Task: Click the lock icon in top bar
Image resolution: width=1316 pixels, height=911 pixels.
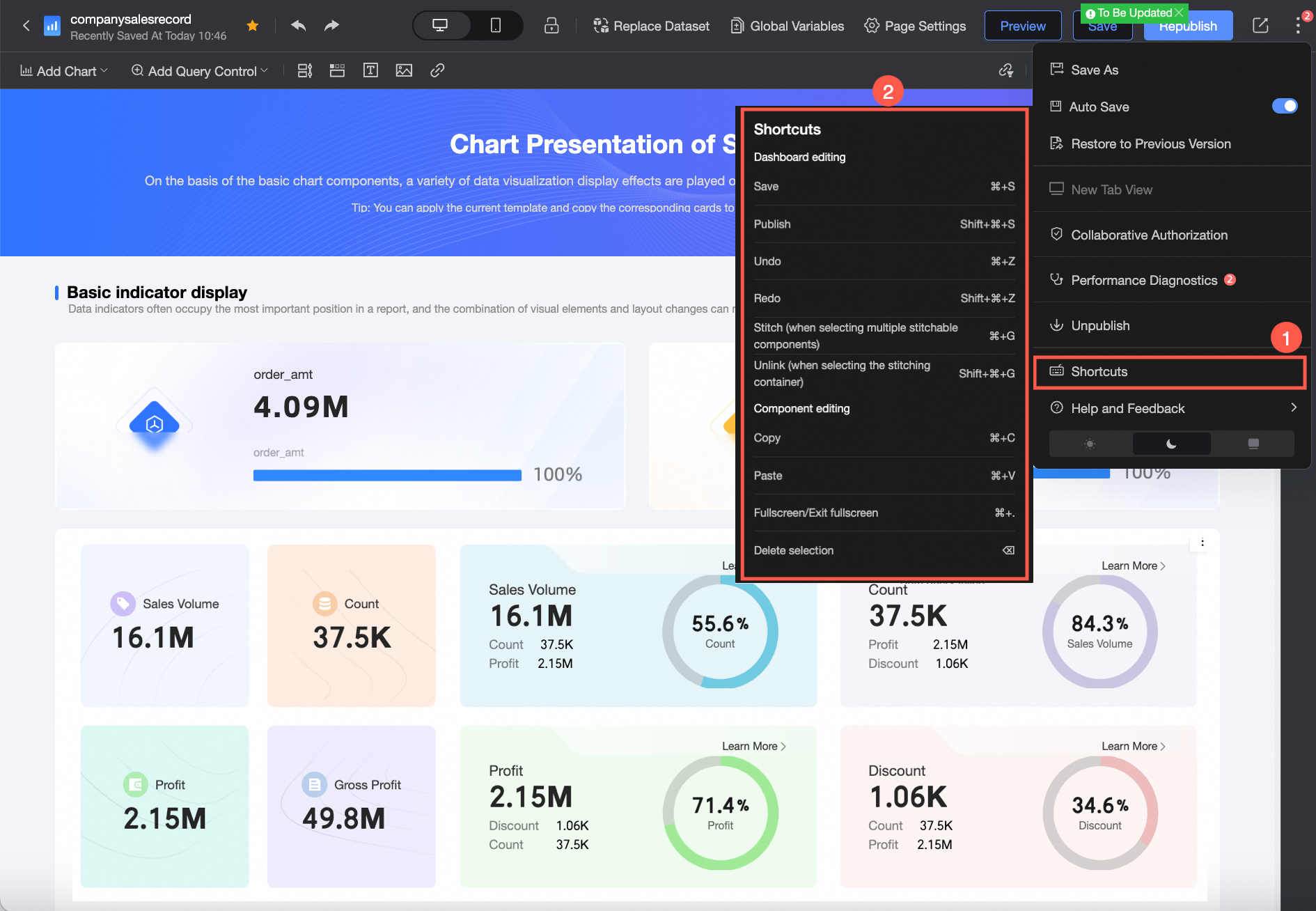Action: [x=551, y=26]
